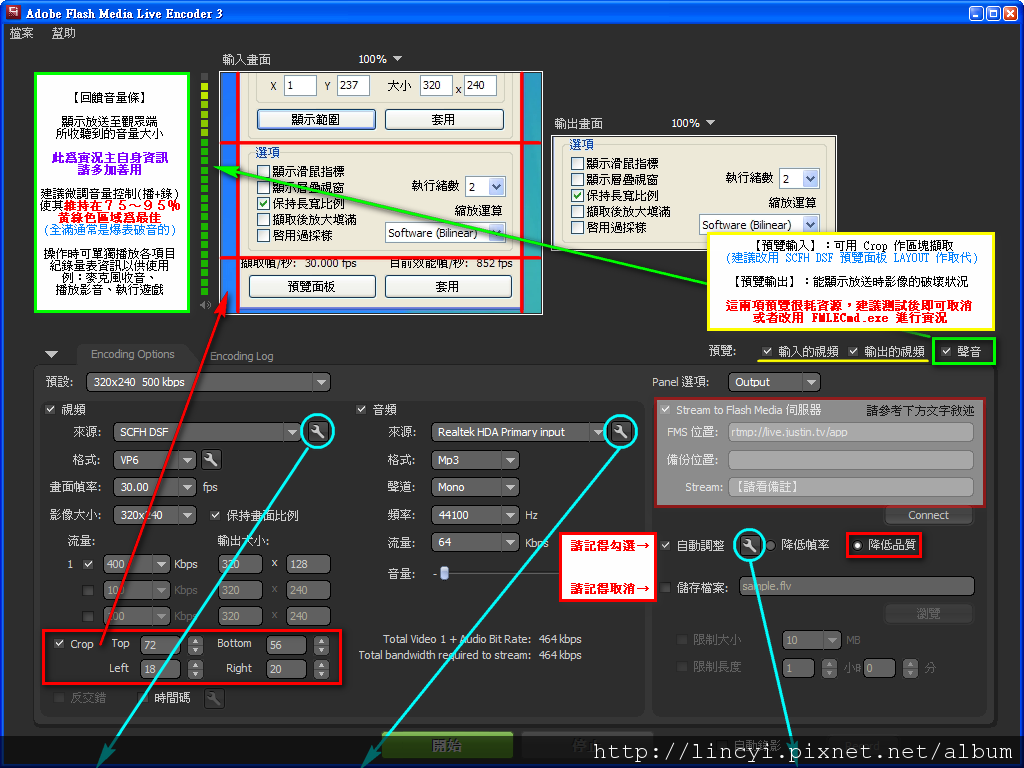The image size is (1024, 768).
Task: Click the Flash Media Encoder title bar icon
Action: pyautogui.click(x=13, y=12)
